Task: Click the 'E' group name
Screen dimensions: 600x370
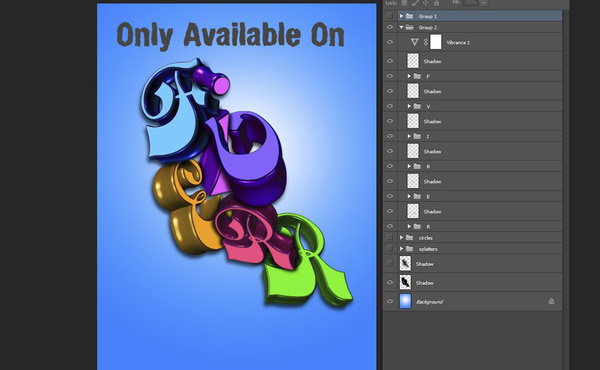Action: coord(428,196)
